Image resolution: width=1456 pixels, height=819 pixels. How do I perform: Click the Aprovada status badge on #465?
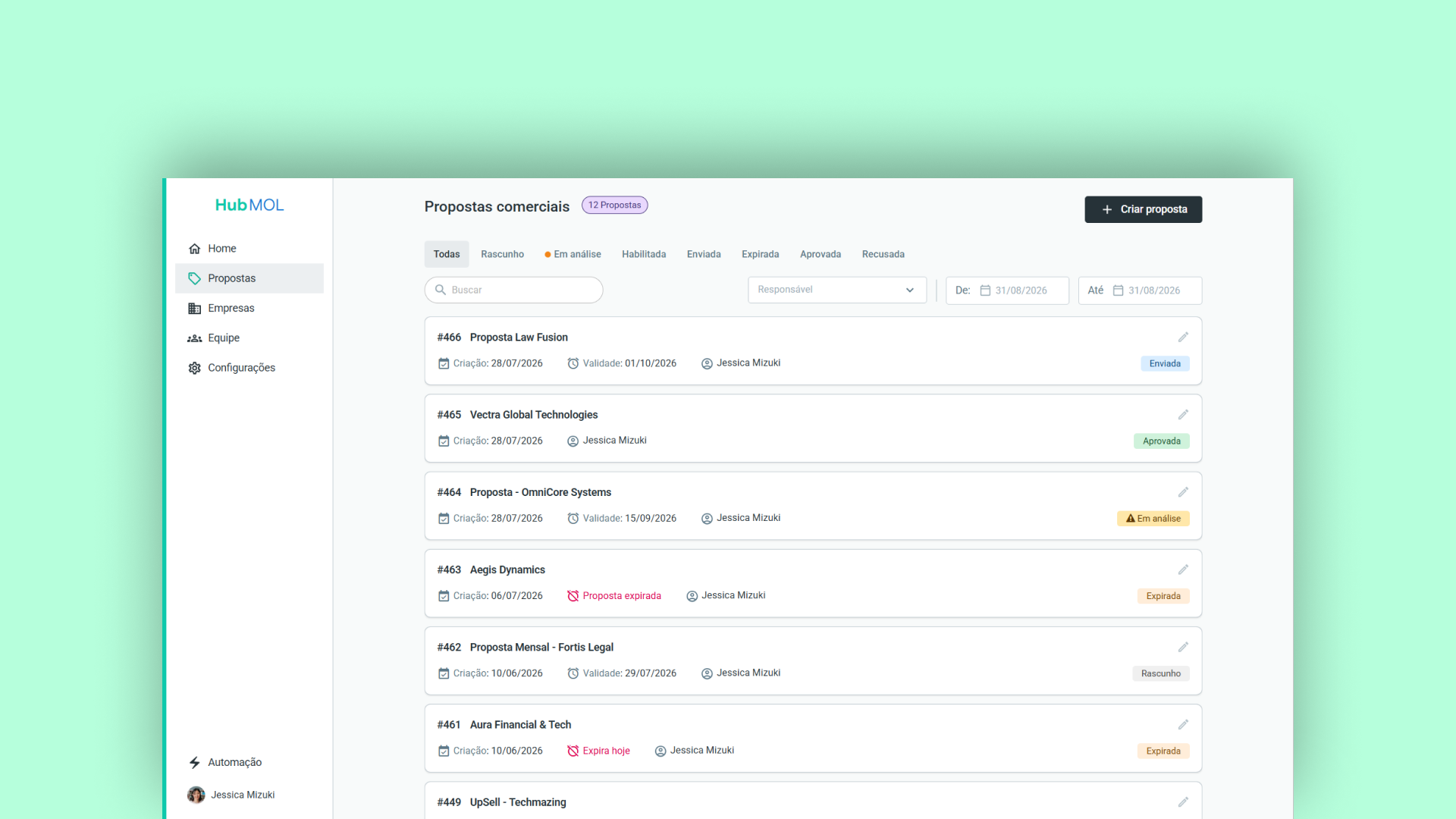coord(1161,441)
